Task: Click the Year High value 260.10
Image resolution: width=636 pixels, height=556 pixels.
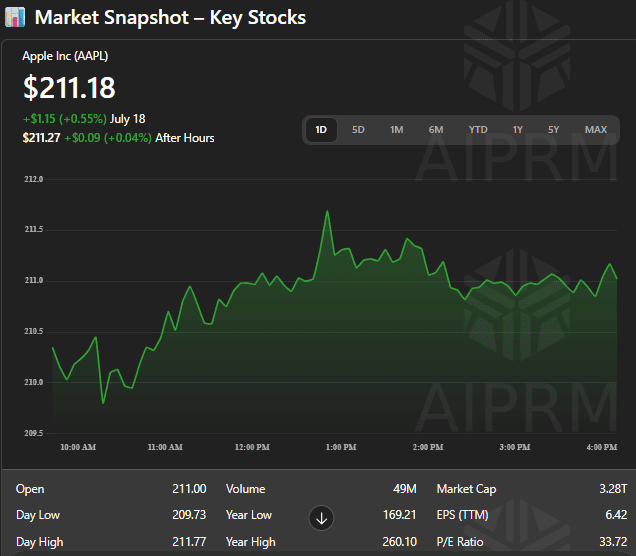Action: coord(400,542)
